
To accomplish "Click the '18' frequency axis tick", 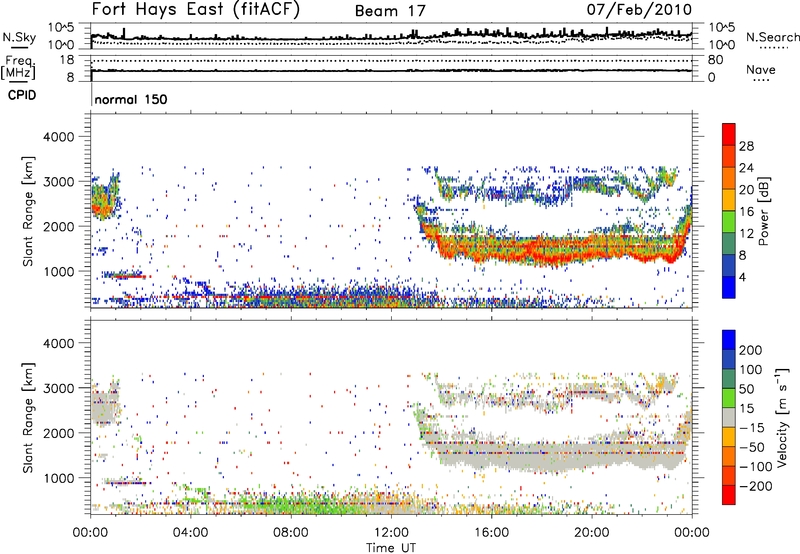I will click(67, 60).
